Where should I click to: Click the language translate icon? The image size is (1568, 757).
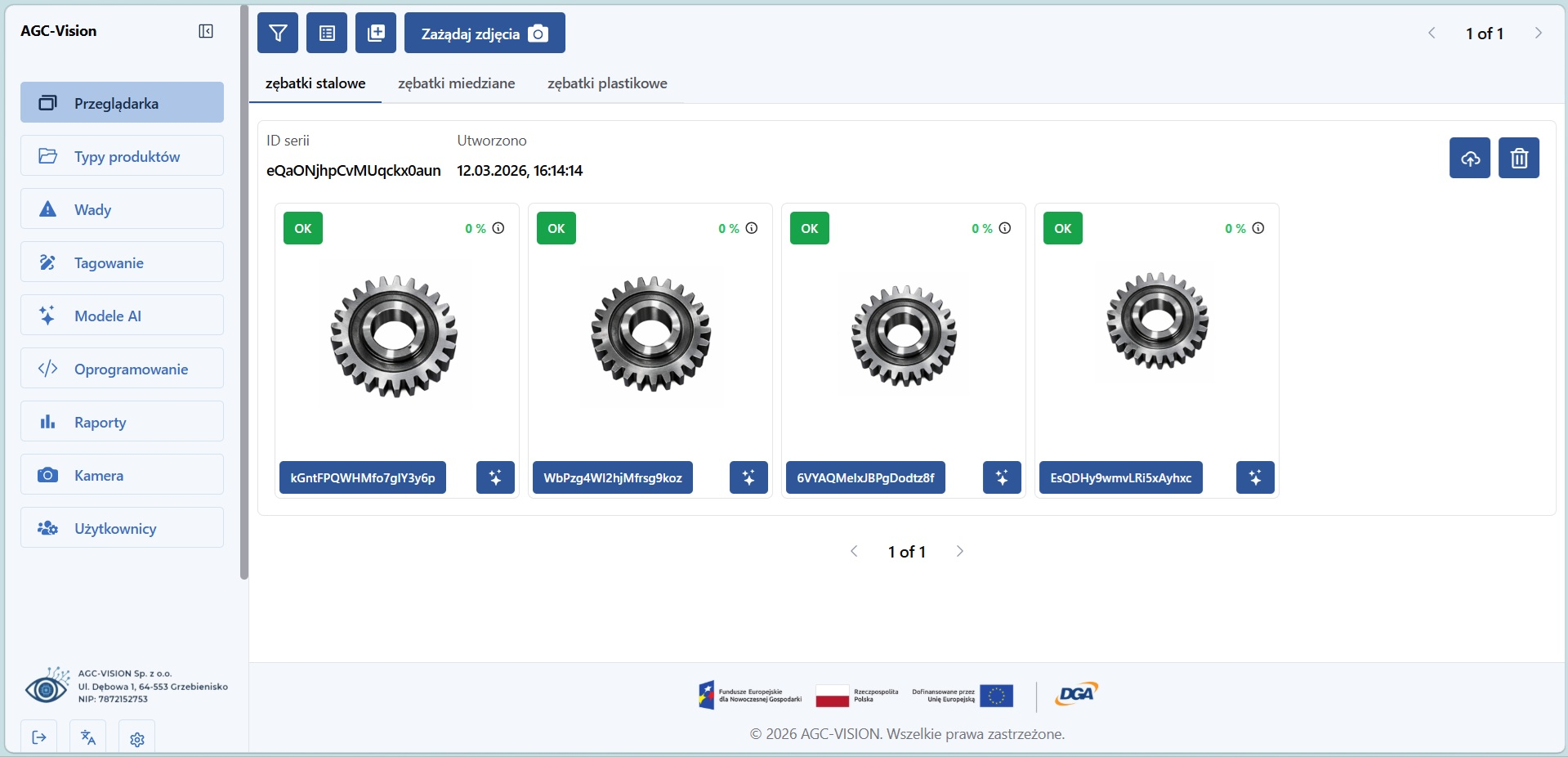(x=88, y=737)
